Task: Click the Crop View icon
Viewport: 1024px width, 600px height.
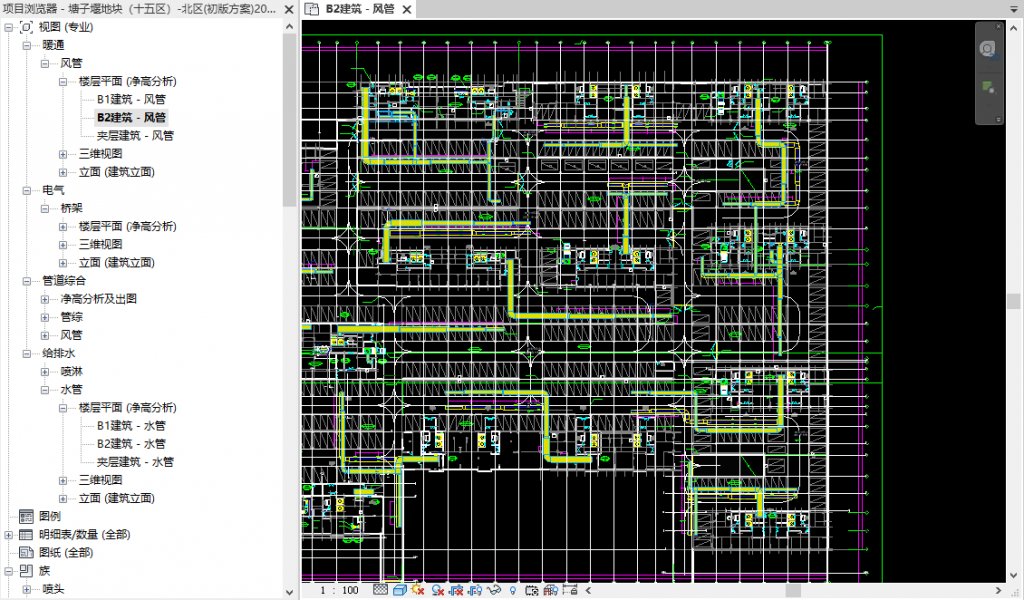Action: click(456, 591)
